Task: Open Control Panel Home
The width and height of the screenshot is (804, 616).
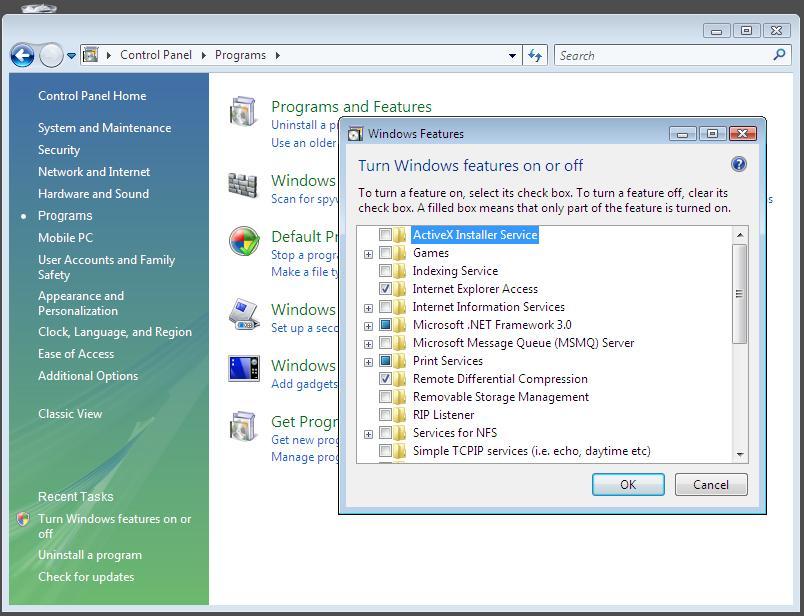Action: pyautogui.click(x=92, y=96)
